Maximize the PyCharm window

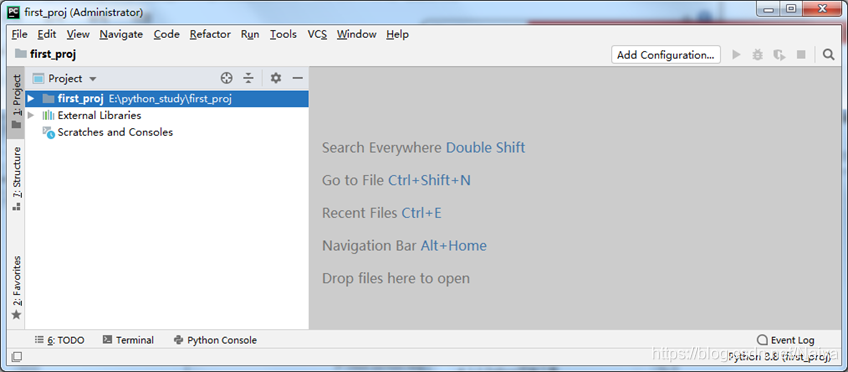click(791, 9)
